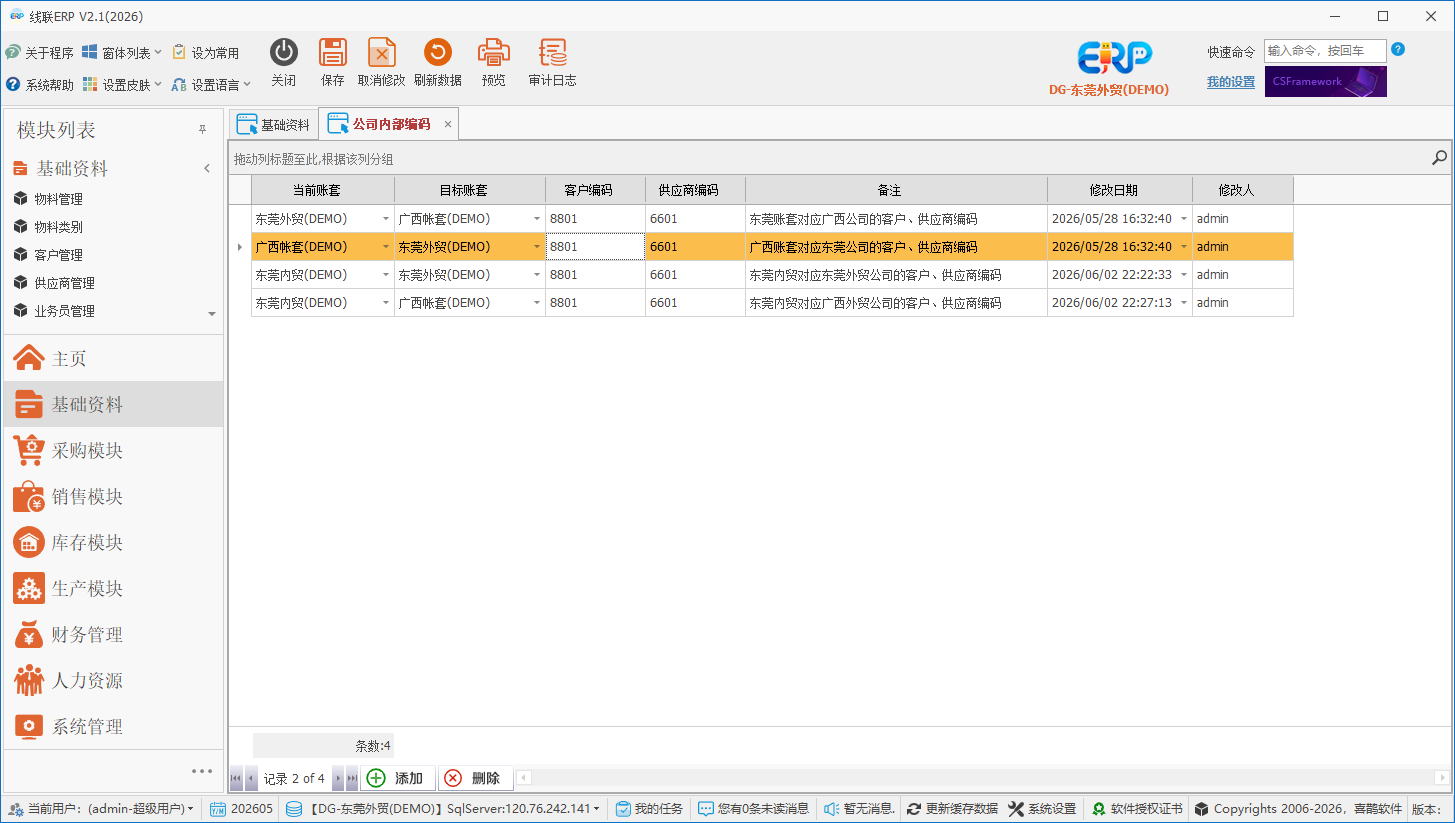
Task: Click the 预览 printer icon
Action: 494,53
